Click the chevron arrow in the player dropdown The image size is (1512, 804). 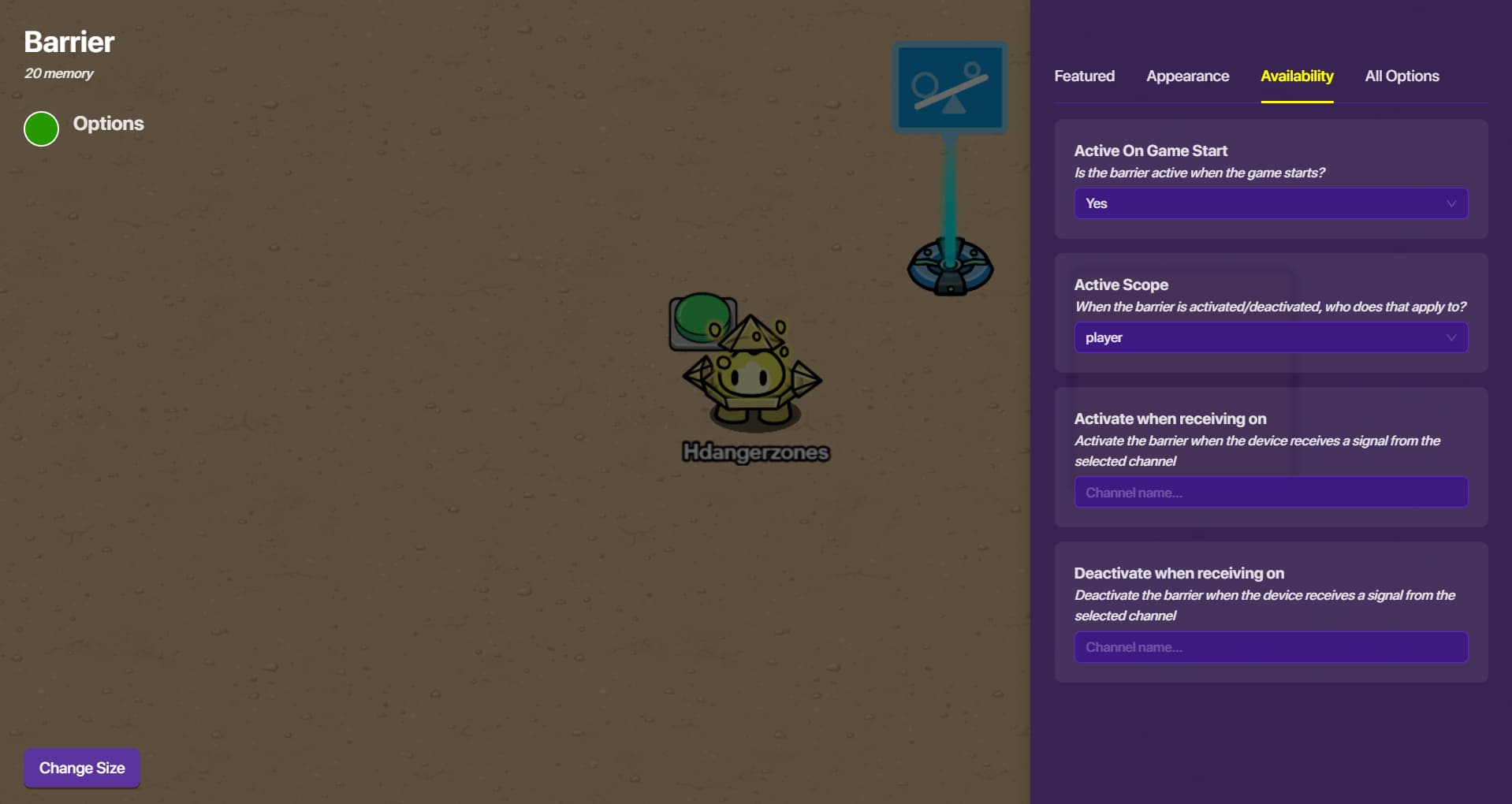click(1451, 337)
